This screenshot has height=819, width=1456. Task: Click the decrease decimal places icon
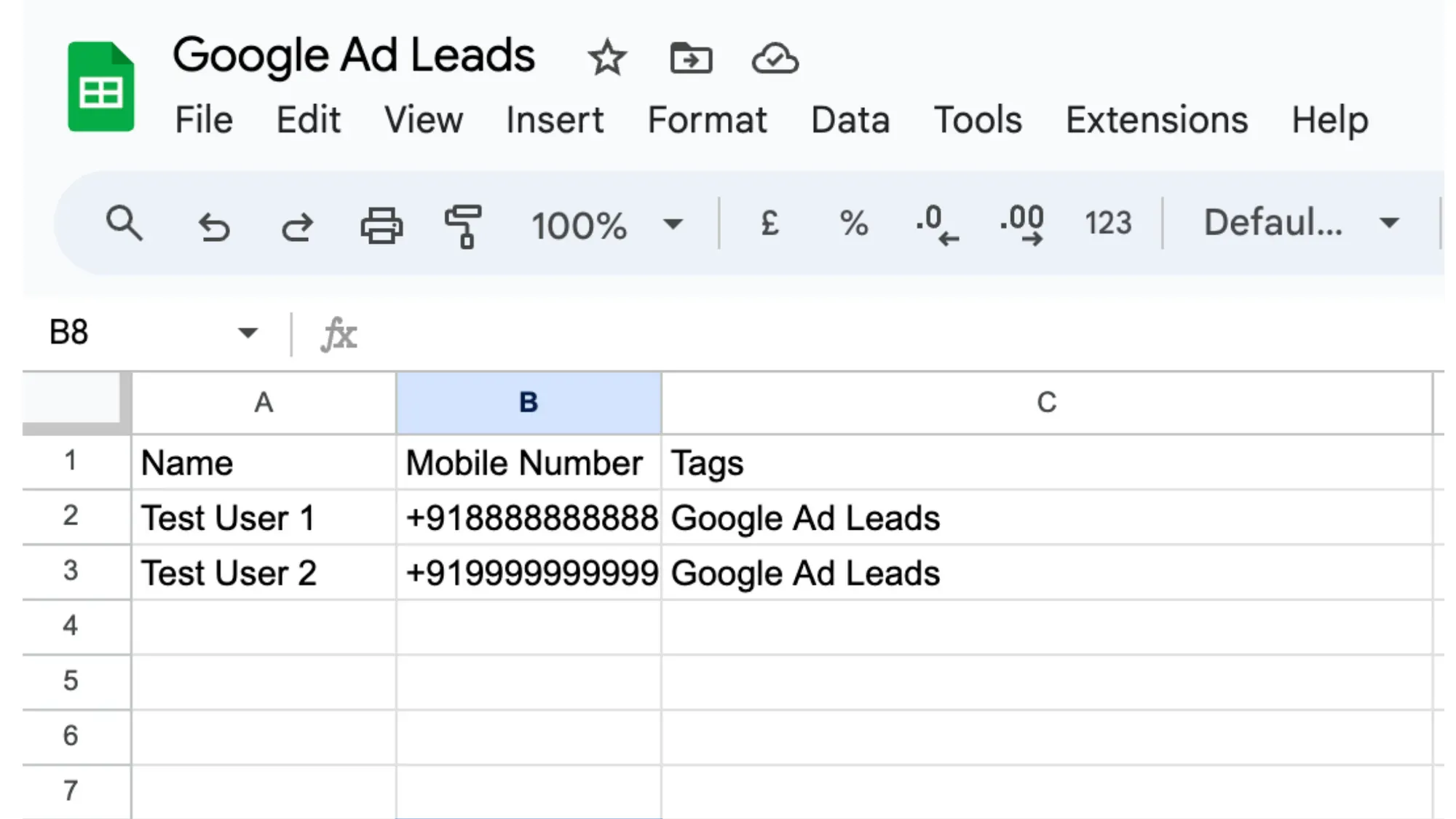coord(938,224)
